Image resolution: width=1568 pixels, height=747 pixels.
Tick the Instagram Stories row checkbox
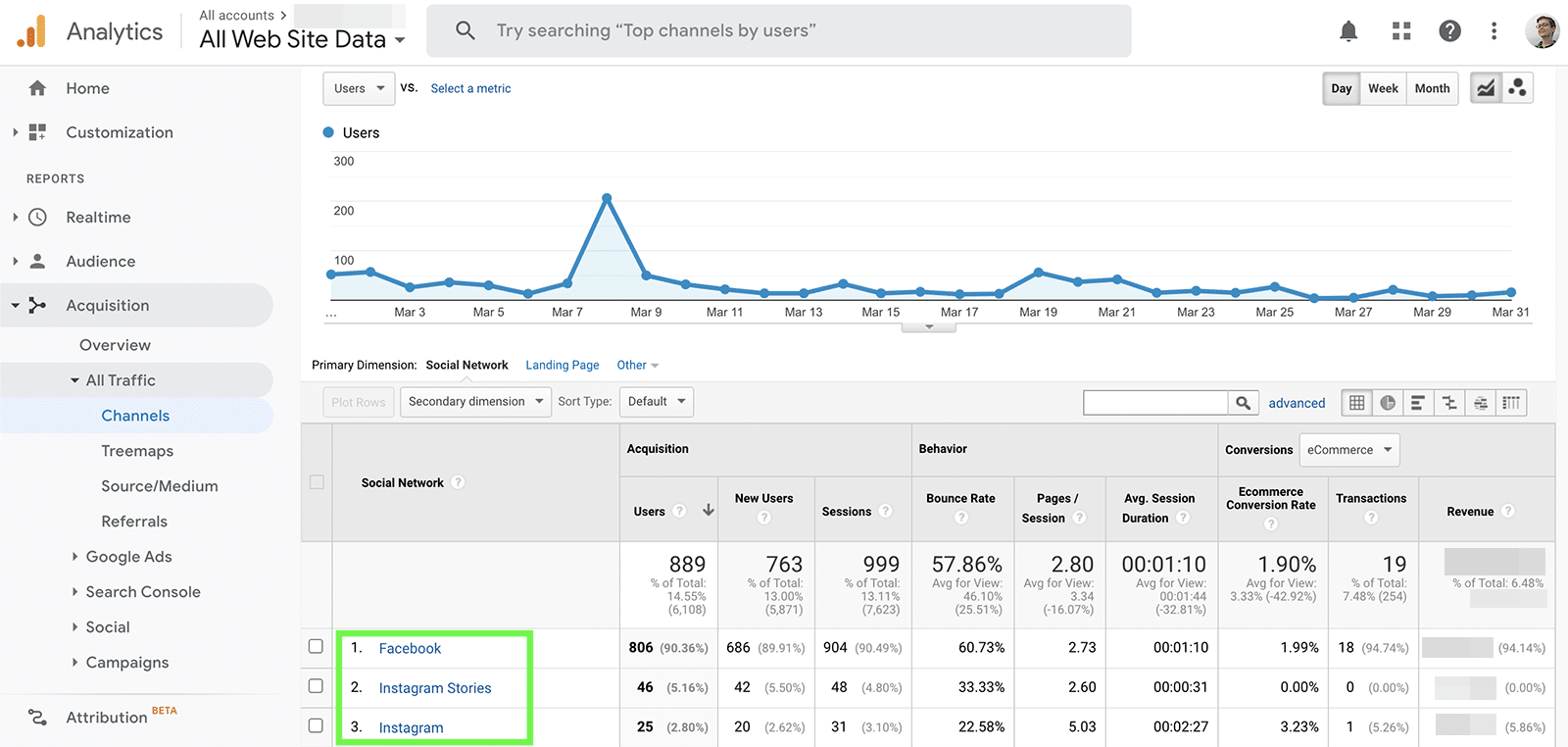pos(316,686)
